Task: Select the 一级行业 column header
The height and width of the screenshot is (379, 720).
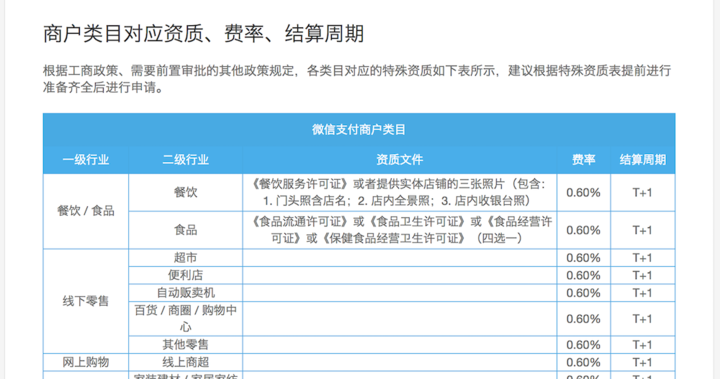Action: tap(86, 160)
